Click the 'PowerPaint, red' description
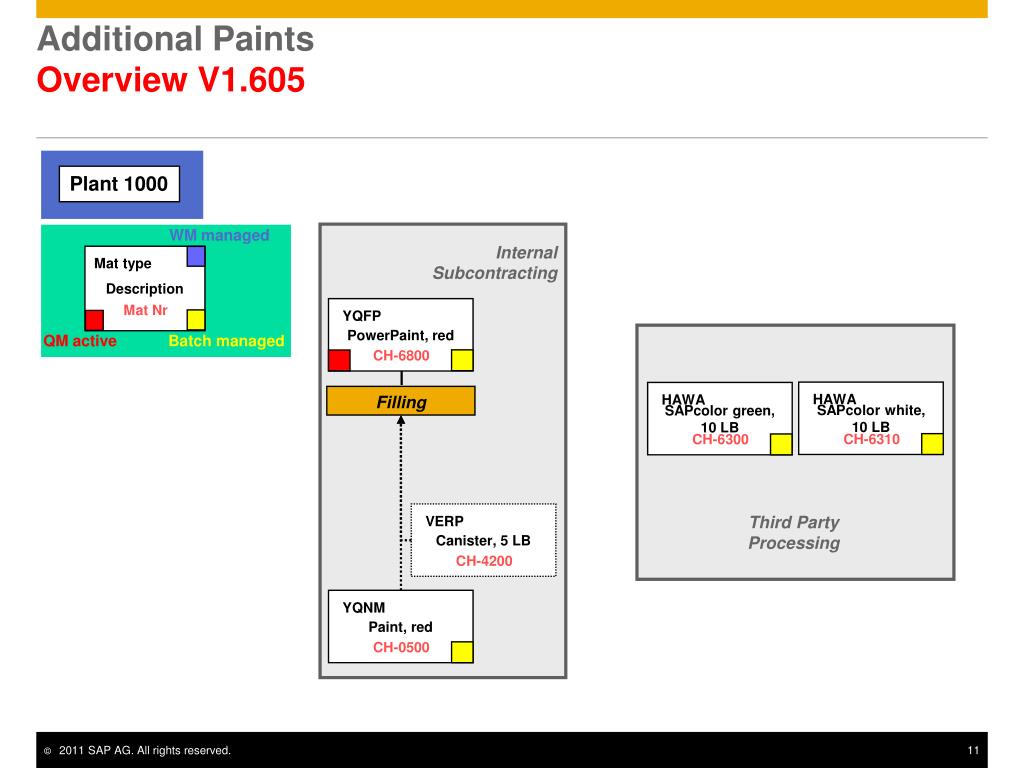The image size is (1024, 768). (x=400, y=336)
